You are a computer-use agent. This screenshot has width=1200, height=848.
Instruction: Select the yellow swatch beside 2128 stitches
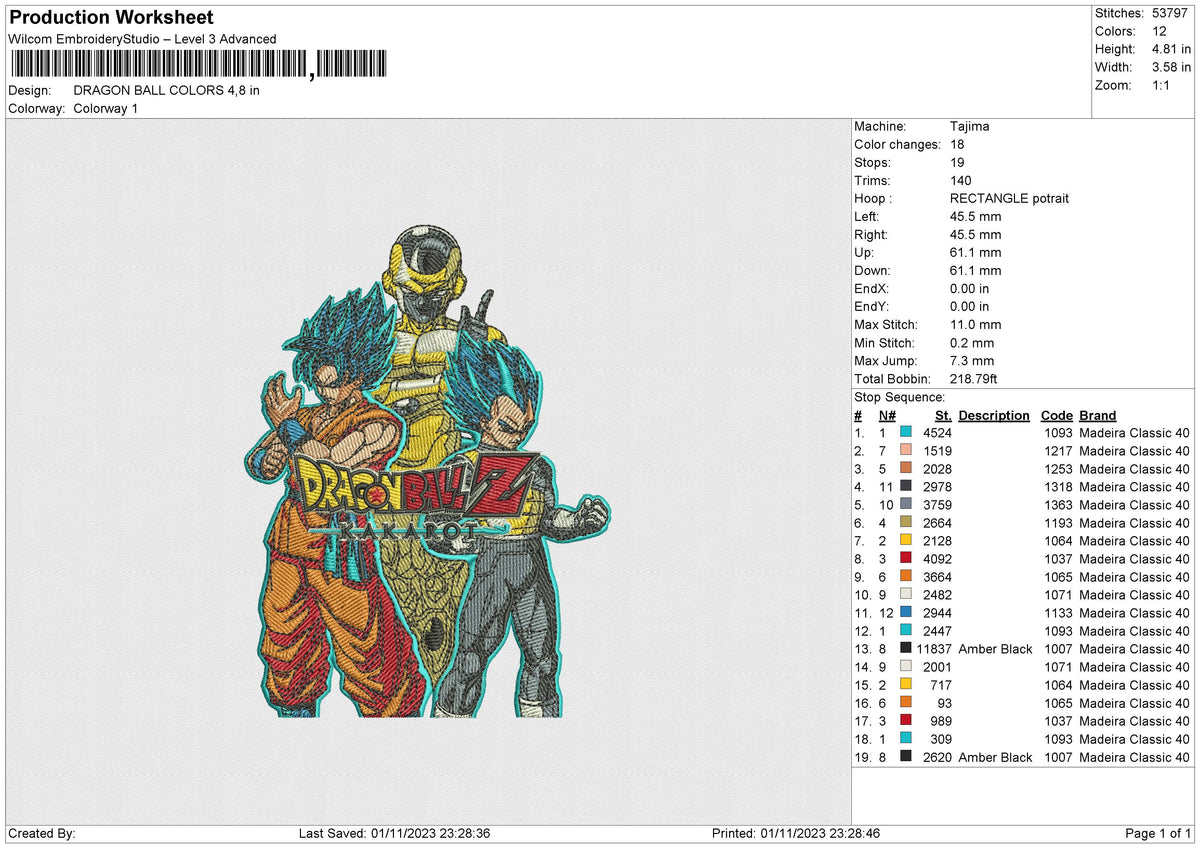pyautogui.click(x=906, y=541)
